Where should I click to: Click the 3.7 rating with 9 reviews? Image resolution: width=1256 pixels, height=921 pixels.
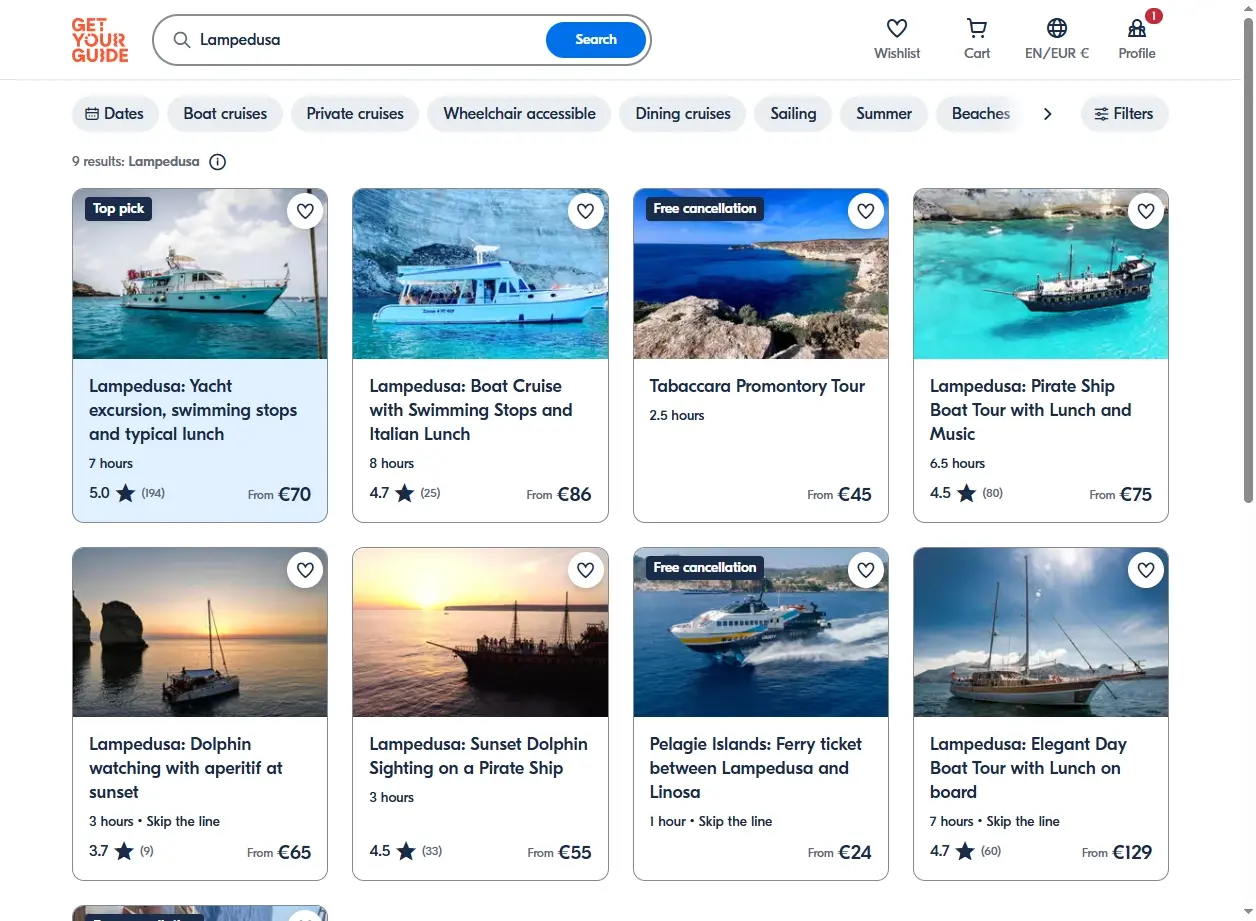(x=121, y=852)
